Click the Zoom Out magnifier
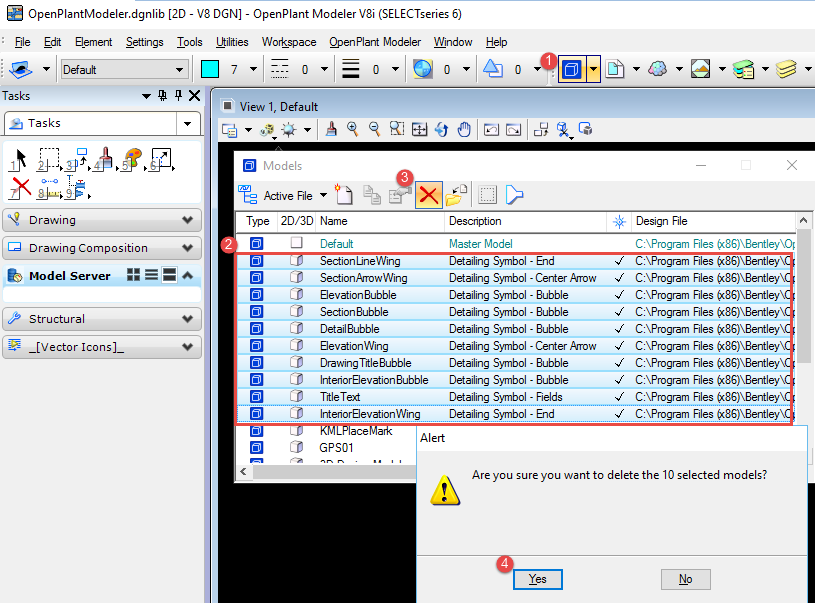 click(x=374, y=129)
